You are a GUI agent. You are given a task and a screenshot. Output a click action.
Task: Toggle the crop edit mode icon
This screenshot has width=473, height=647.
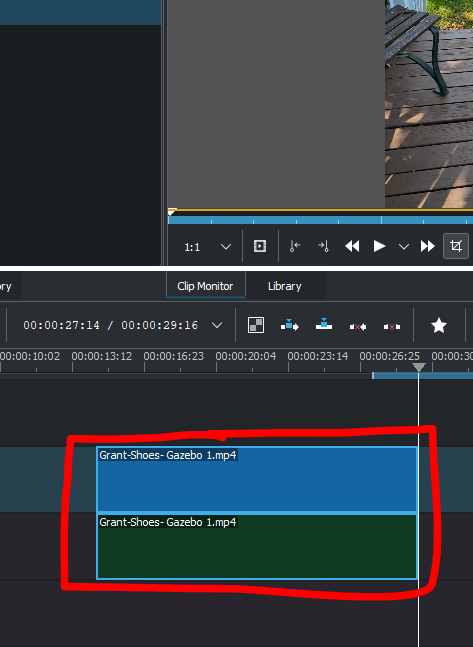coord(456,246)
